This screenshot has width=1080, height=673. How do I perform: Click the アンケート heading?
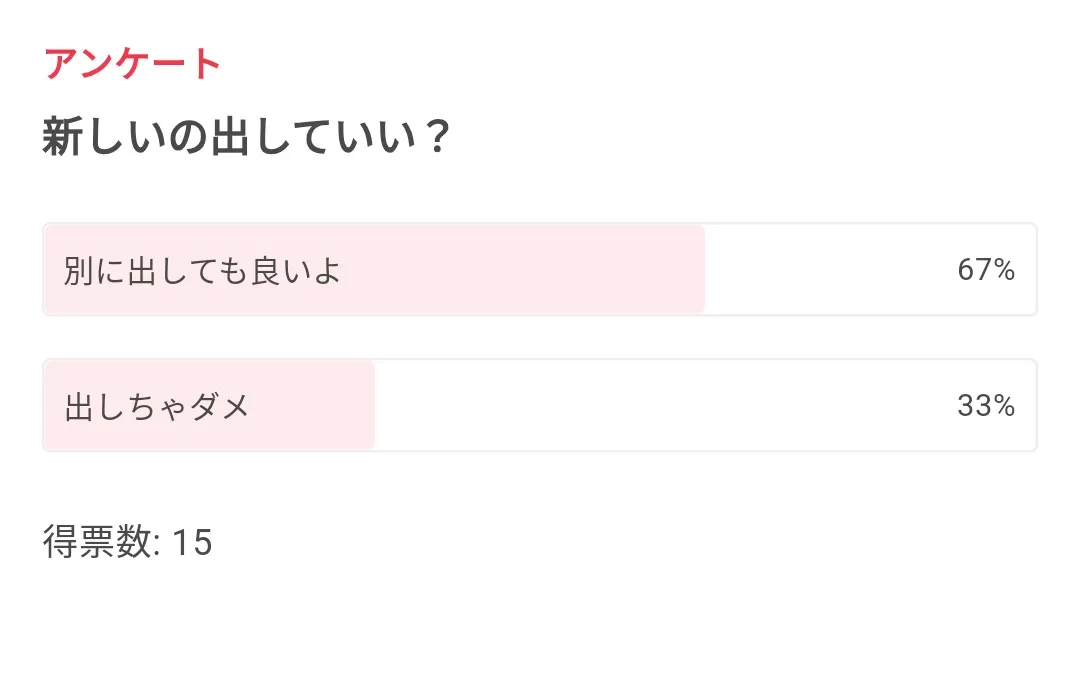point(132,64)
